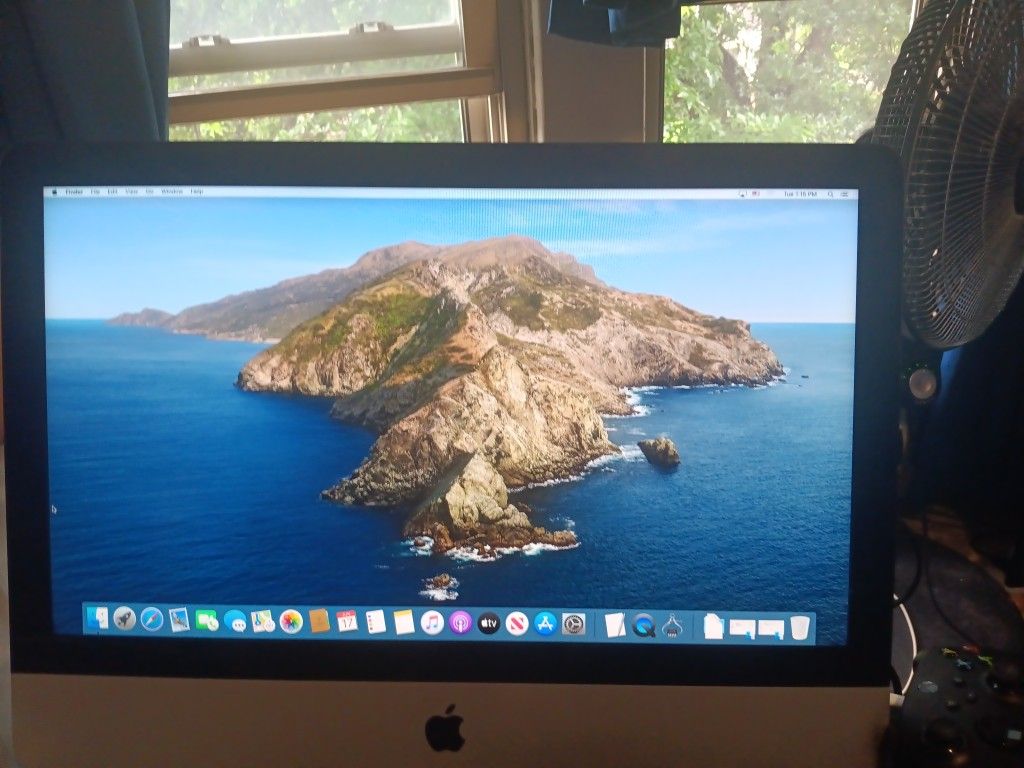This screenshot has height=768, width=1024.
Task: Launch Music icon in Dock
Action: point(432,622)
